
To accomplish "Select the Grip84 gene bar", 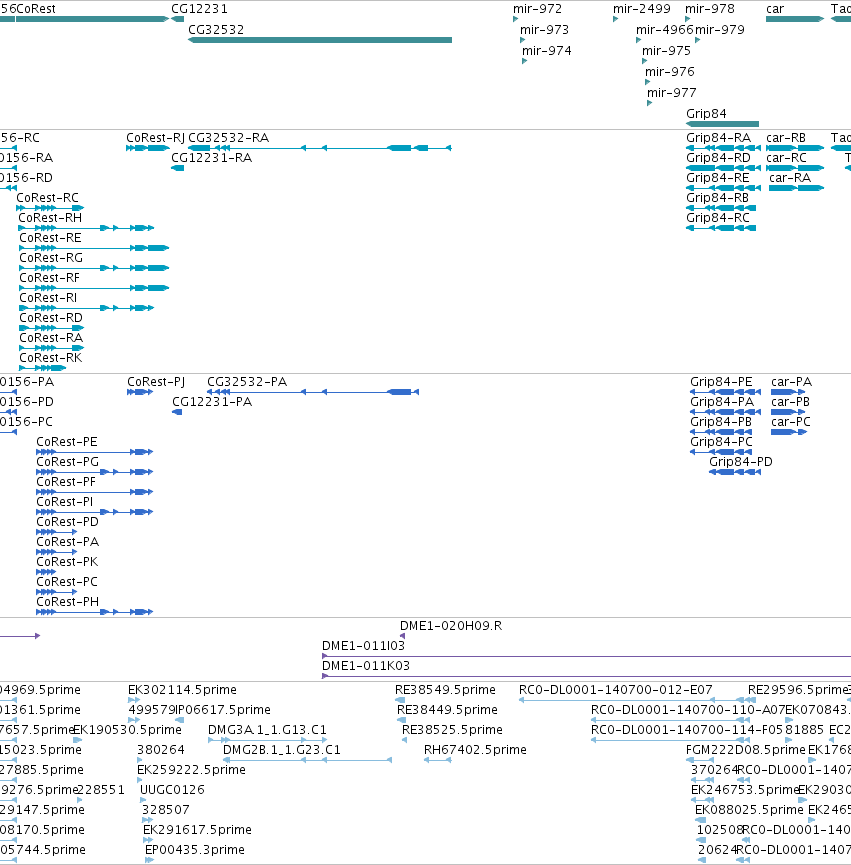I will pyautogui.click(x=722, y=124).
